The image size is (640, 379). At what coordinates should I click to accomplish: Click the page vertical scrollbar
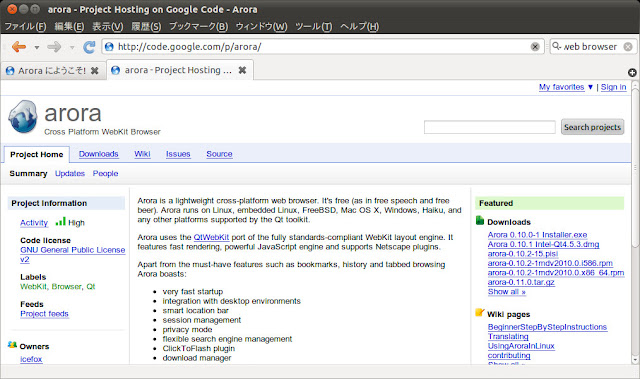635,222
